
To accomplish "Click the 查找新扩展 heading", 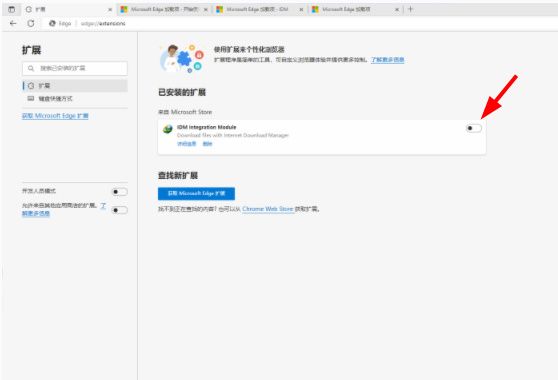I will [x=178, y=175].
